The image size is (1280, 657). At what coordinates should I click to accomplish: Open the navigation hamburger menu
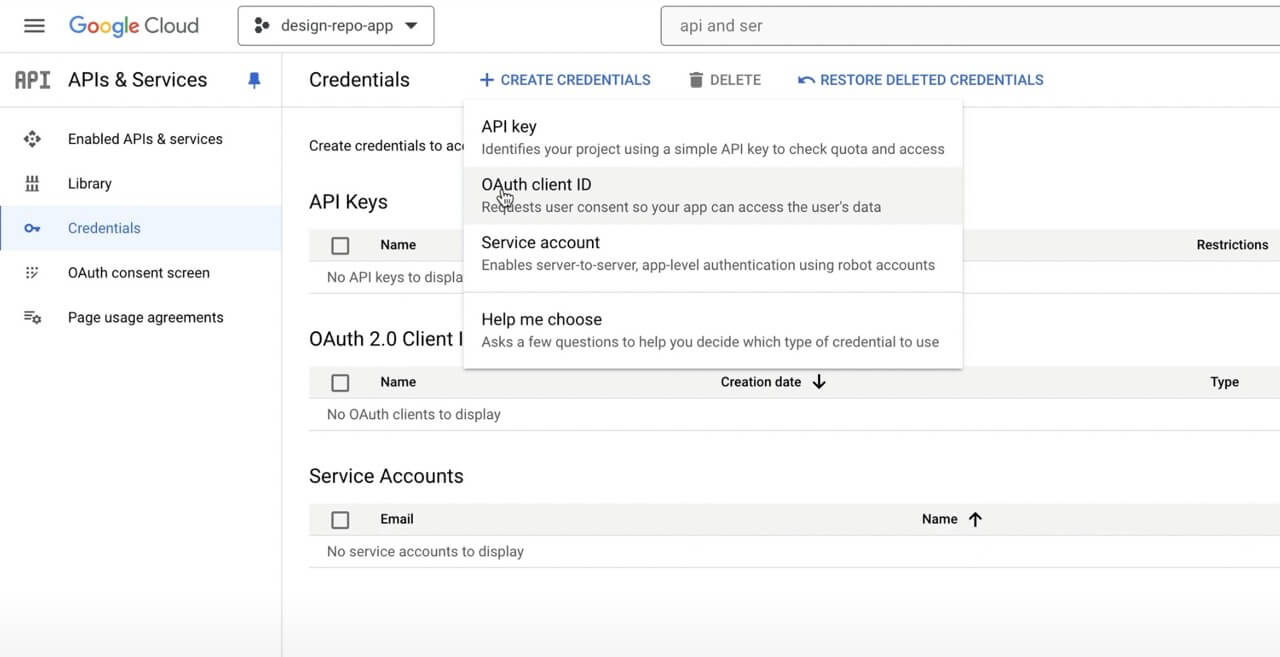pyautogui.click(x=33, y=25)
